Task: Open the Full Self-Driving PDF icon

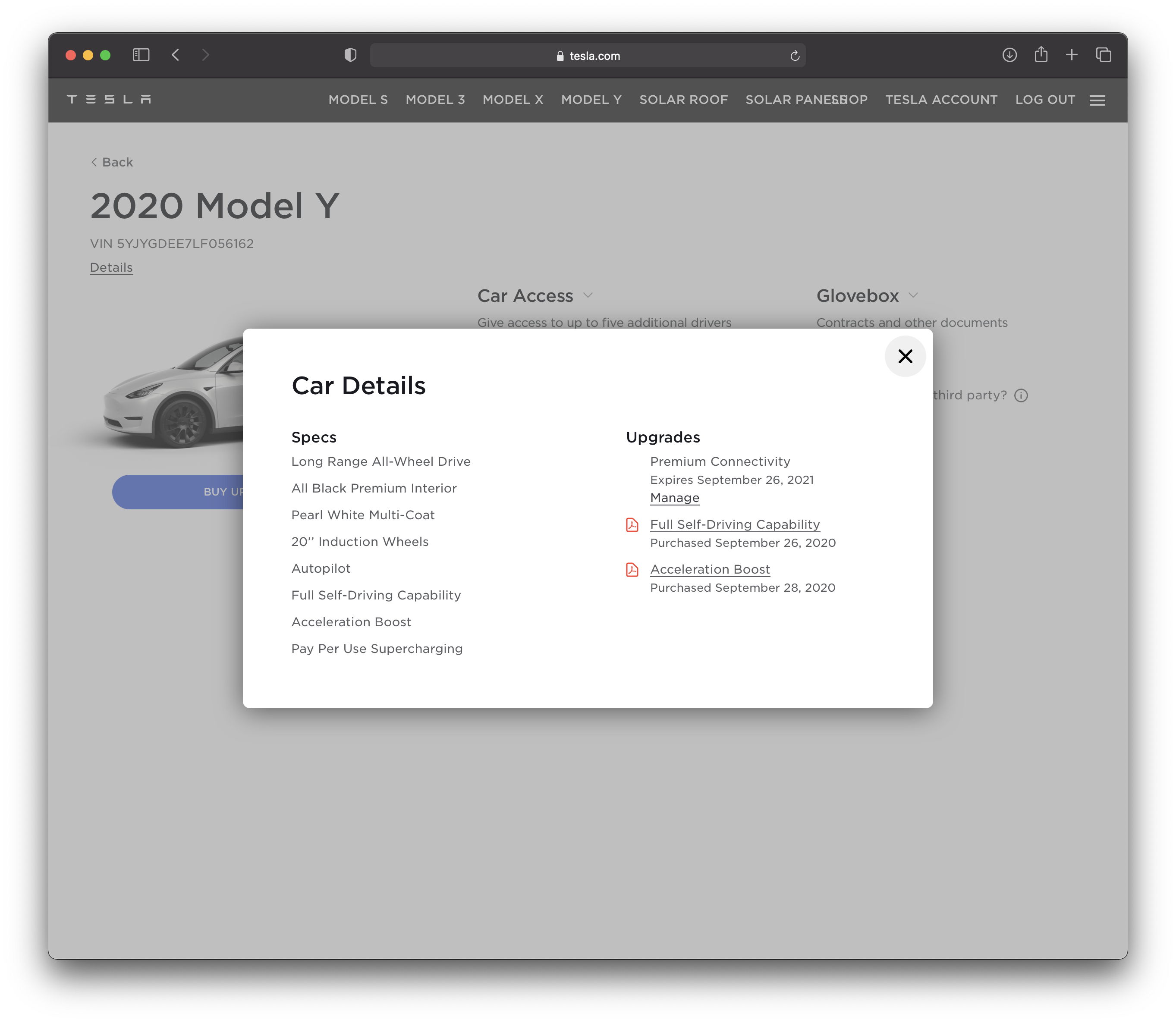Action: pos(632,524)
